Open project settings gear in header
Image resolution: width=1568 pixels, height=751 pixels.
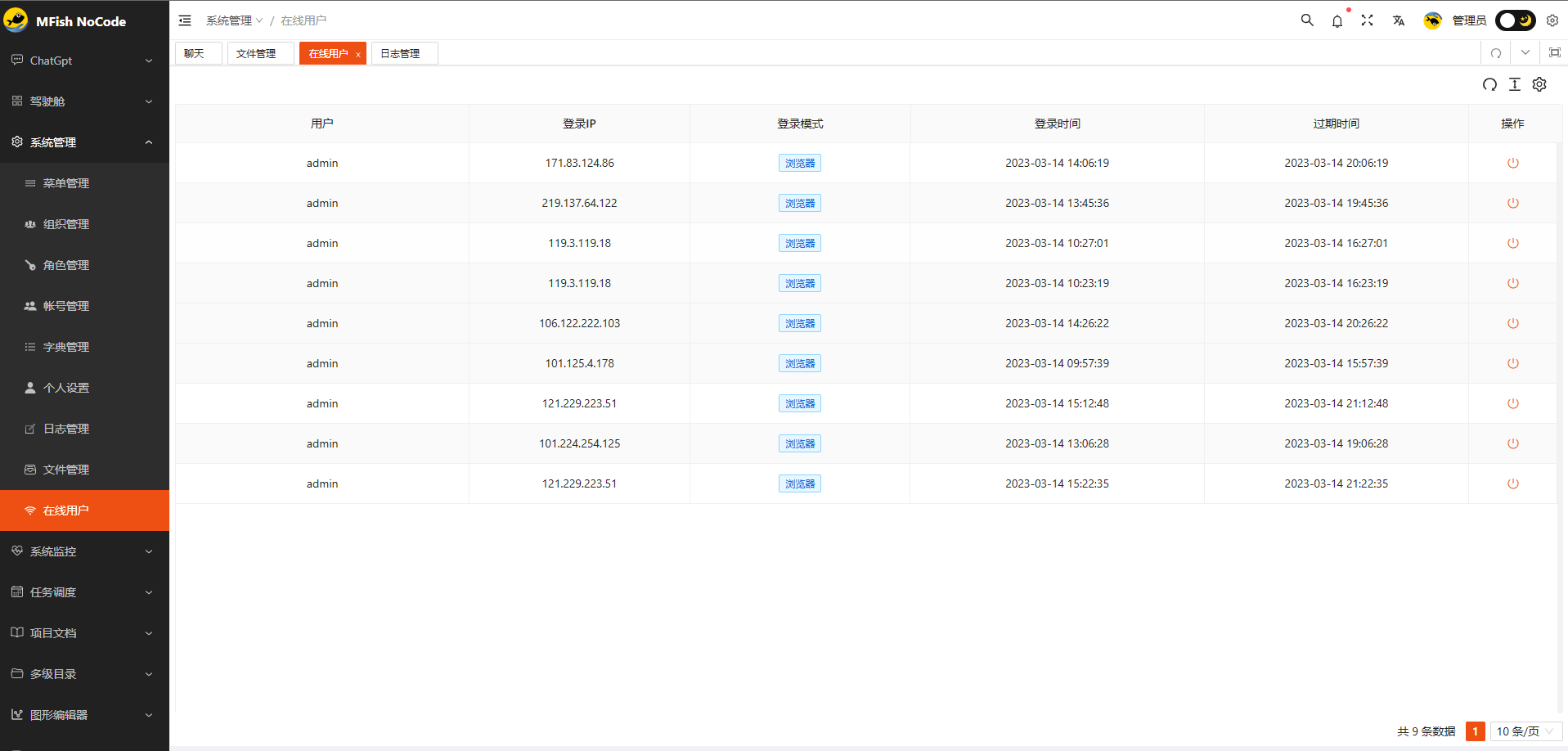tap(1552, 20)
